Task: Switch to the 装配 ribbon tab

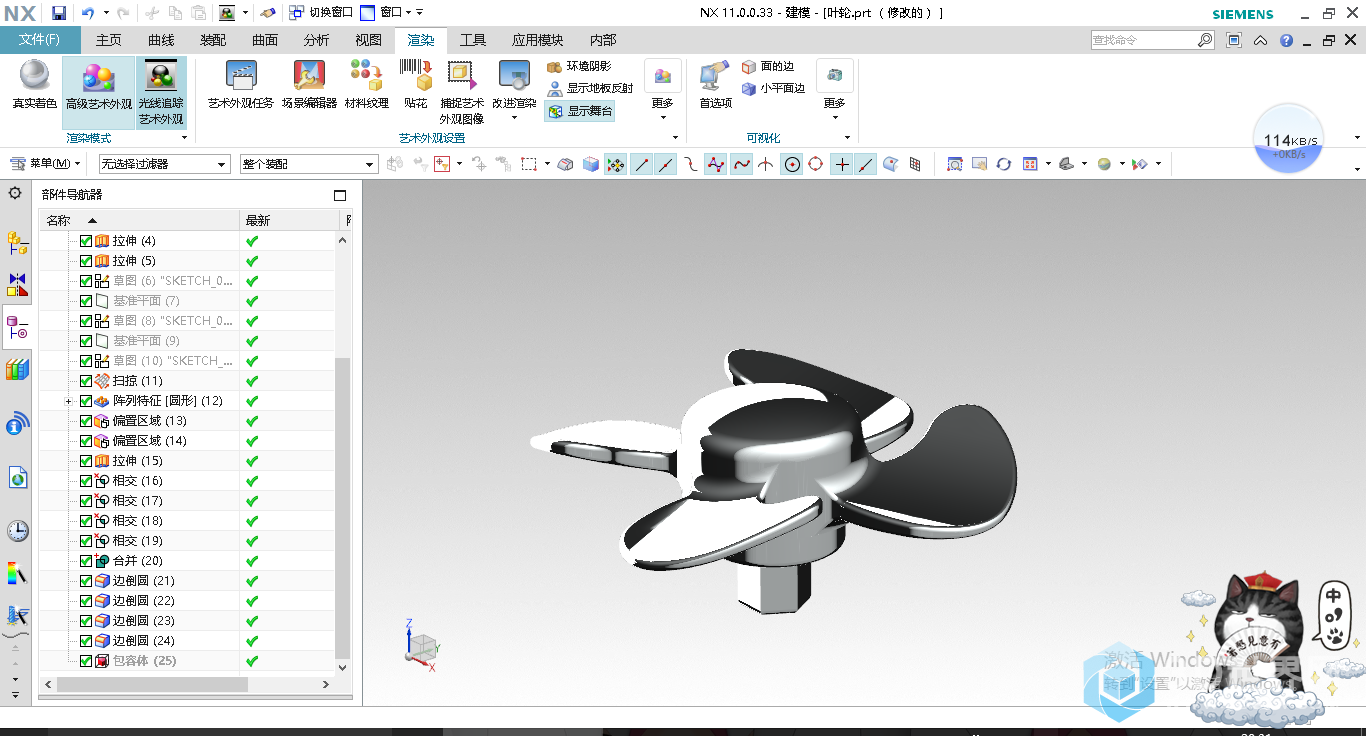Action: coord(213,40)
